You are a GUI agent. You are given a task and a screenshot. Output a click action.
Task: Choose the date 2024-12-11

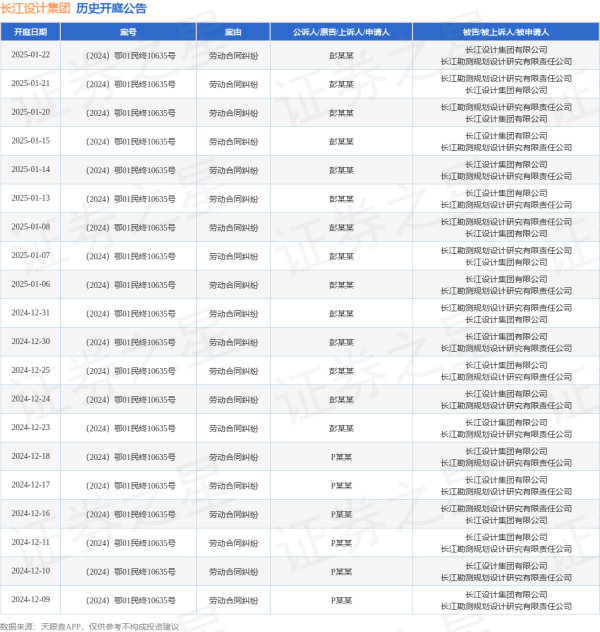pyautogui.click(x=31, y=542)
